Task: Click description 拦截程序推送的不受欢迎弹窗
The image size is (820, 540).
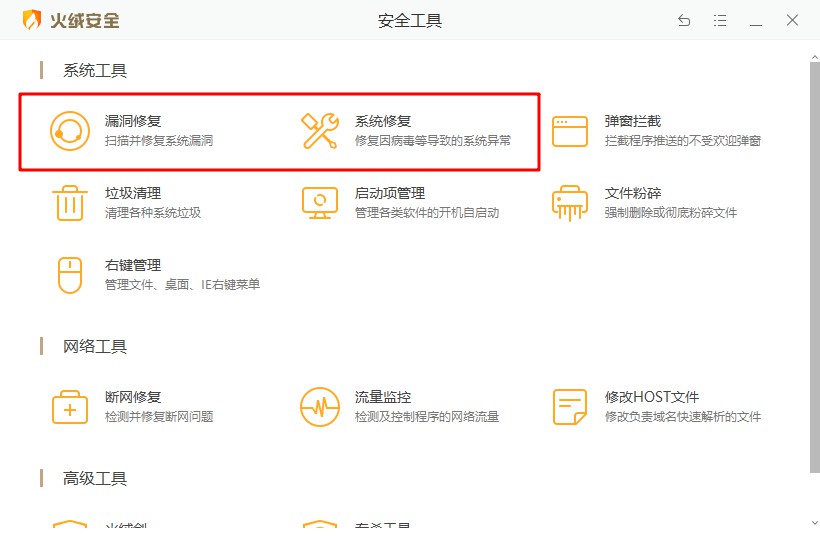Action: point(682,141)
